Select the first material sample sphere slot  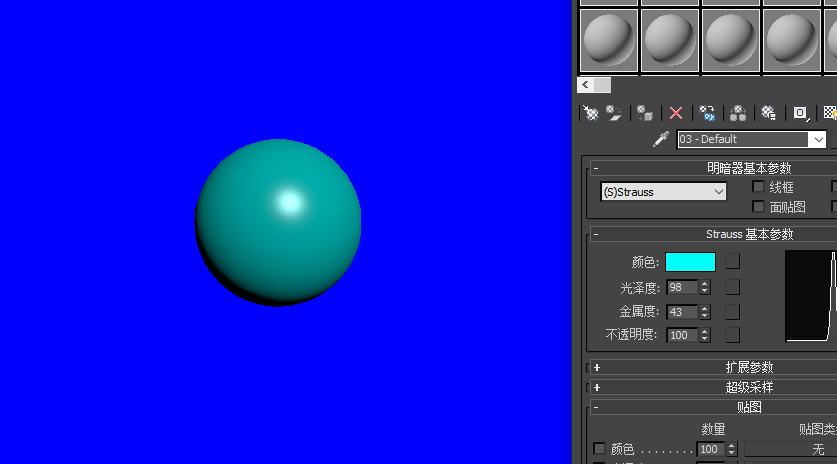click(x=609, y=41)
